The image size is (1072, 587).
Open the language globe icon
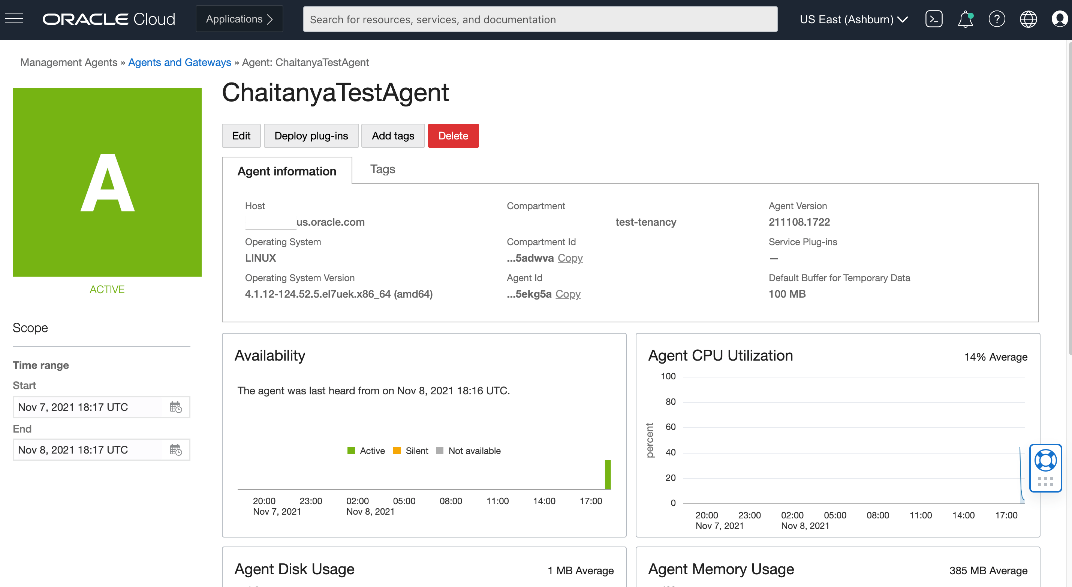(1028, 19)
